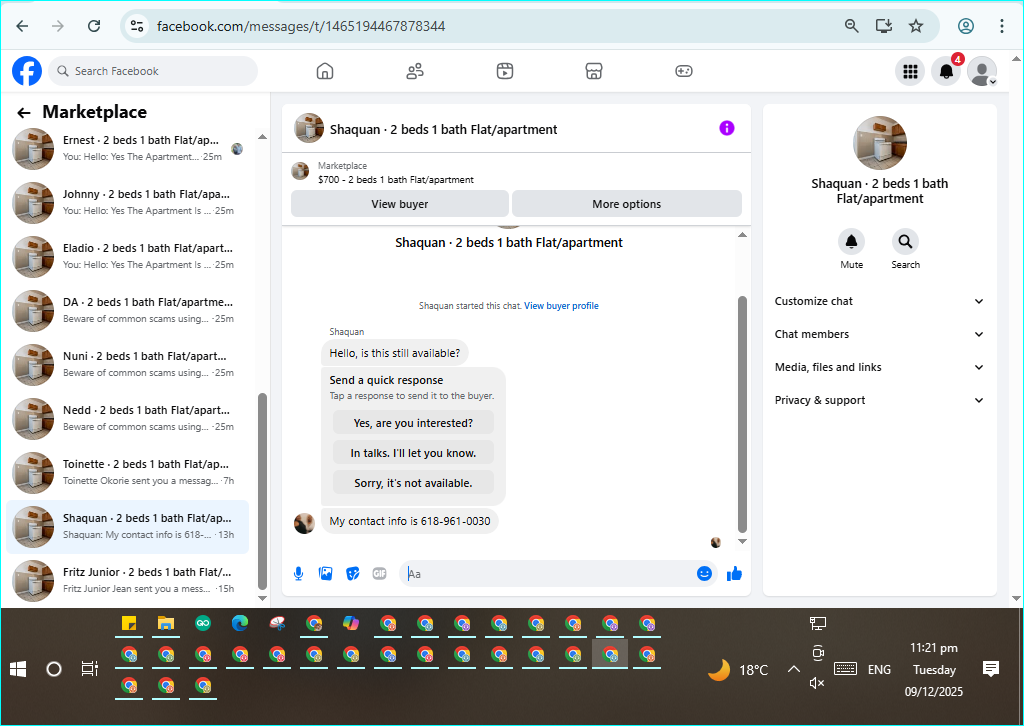The image size is (1024, 726).
Task: Open DA conversation in the chat list
Action: click(128, 311)
